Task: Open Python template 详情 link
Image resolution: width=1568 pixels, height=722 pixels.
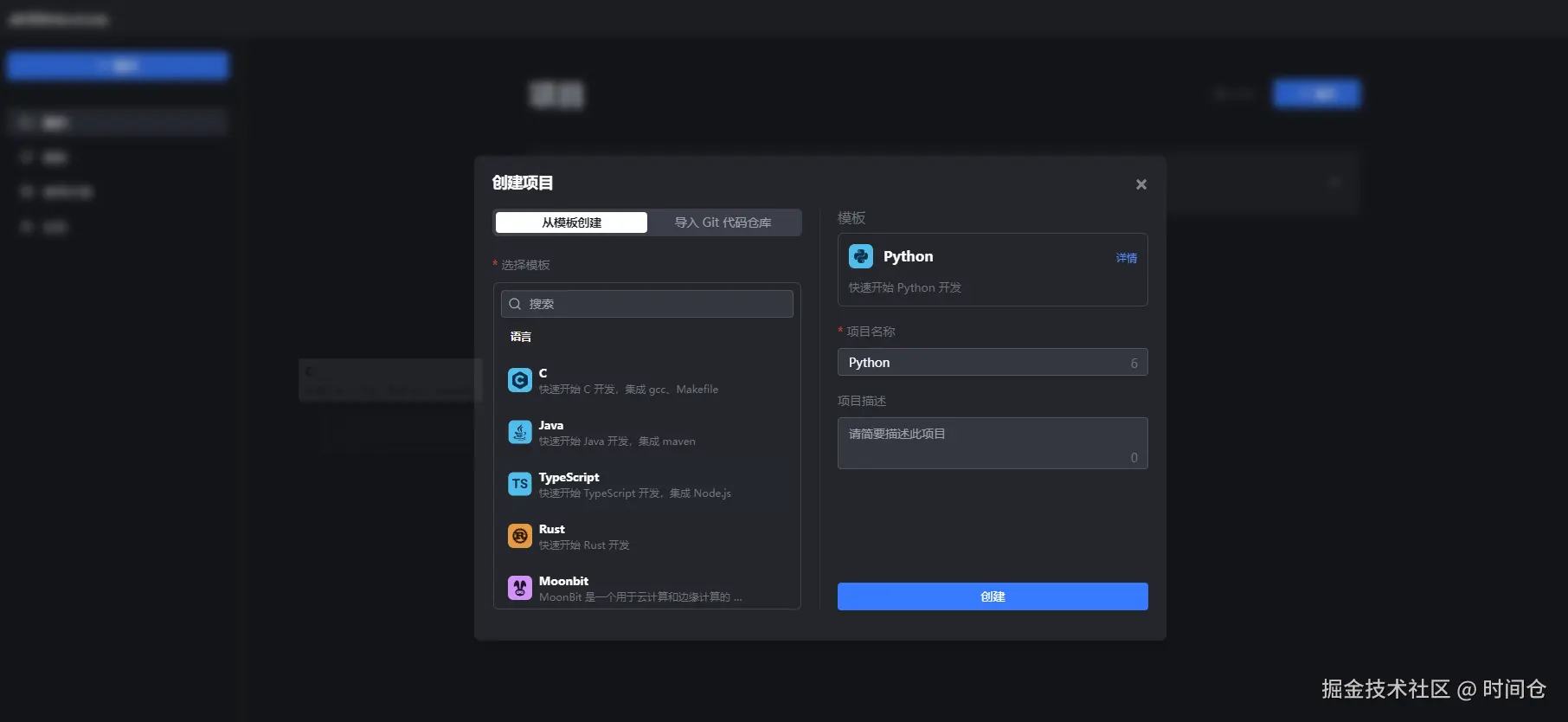Action: pos(1127,258)
